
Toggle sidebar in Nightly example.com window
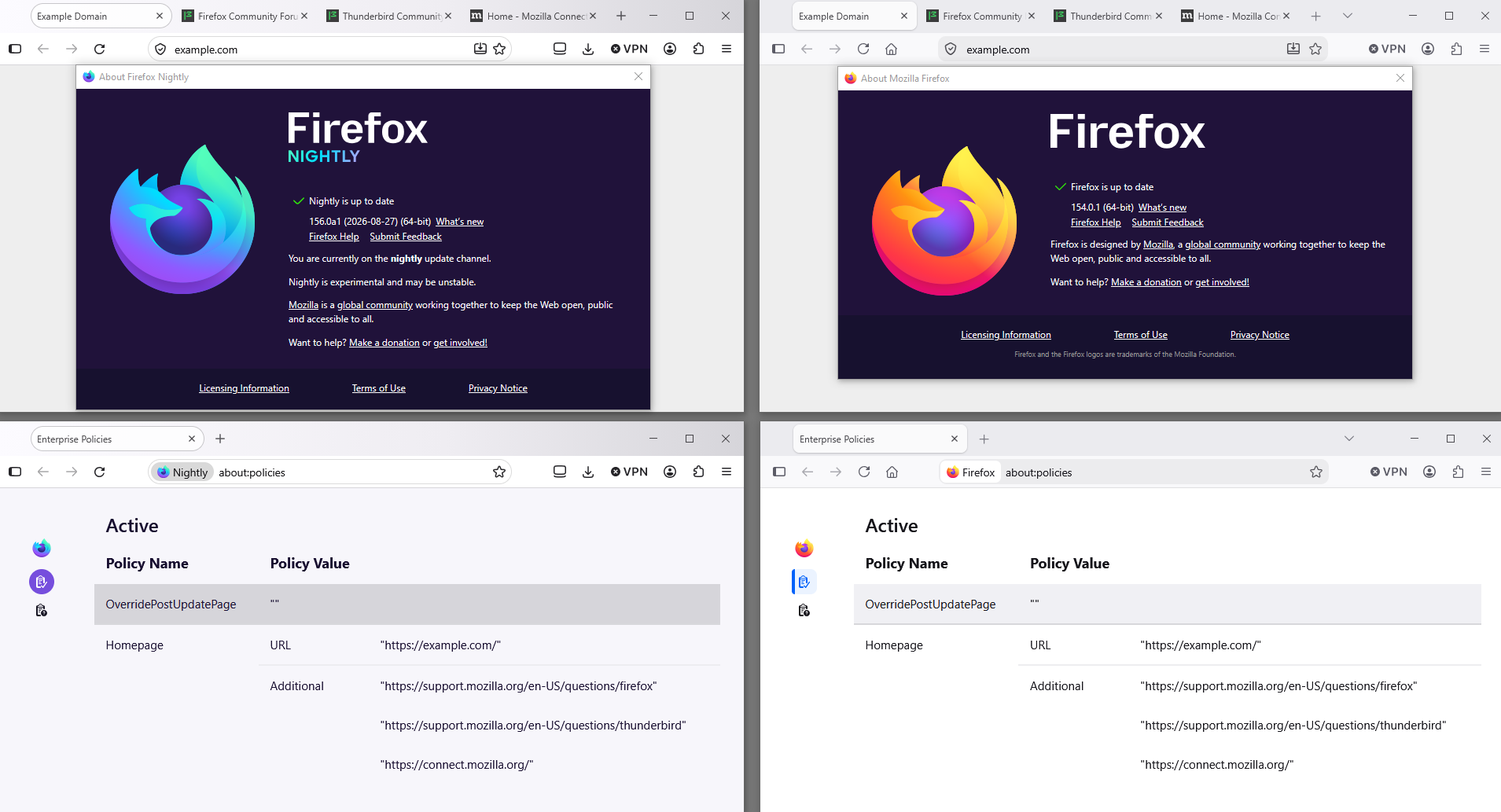(x=15, y=49)
